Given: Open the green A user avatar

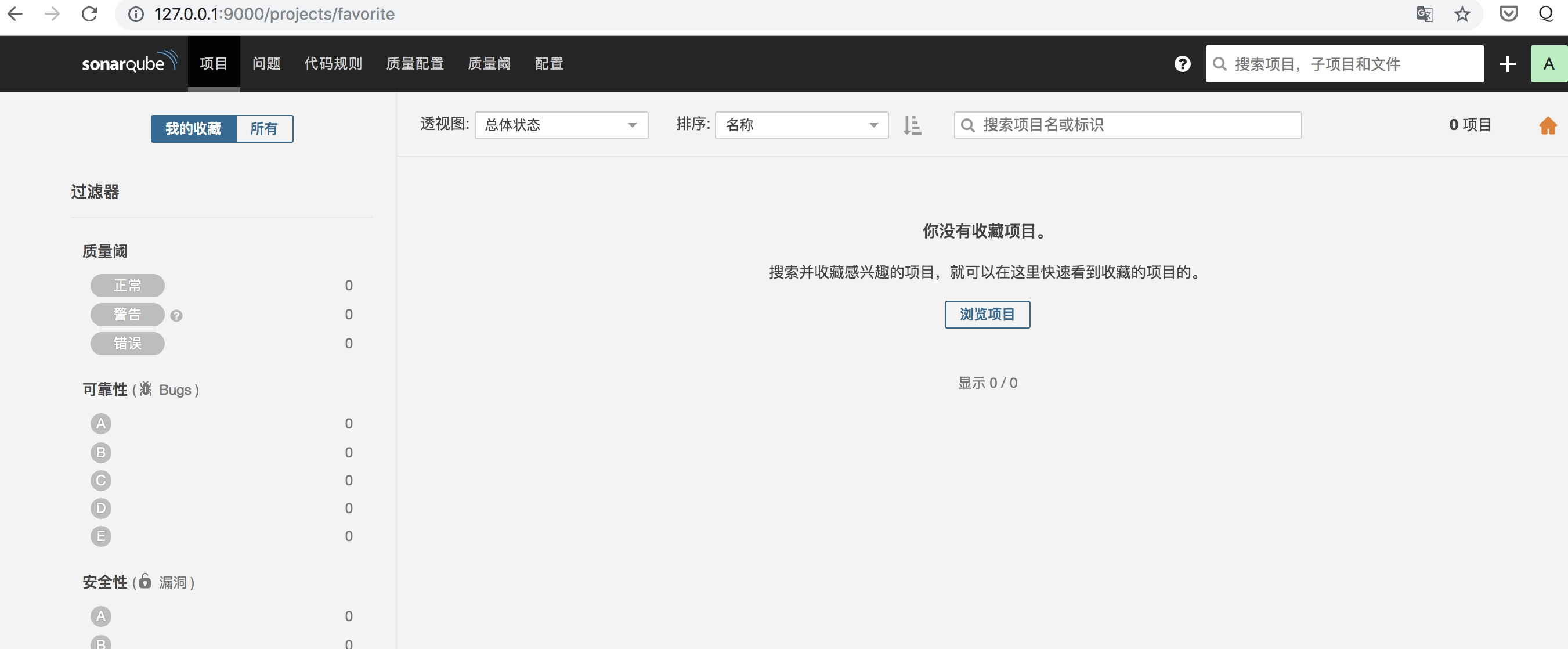Looking at the screenshot, I should pyautogui.click(x=1548, y=64).
